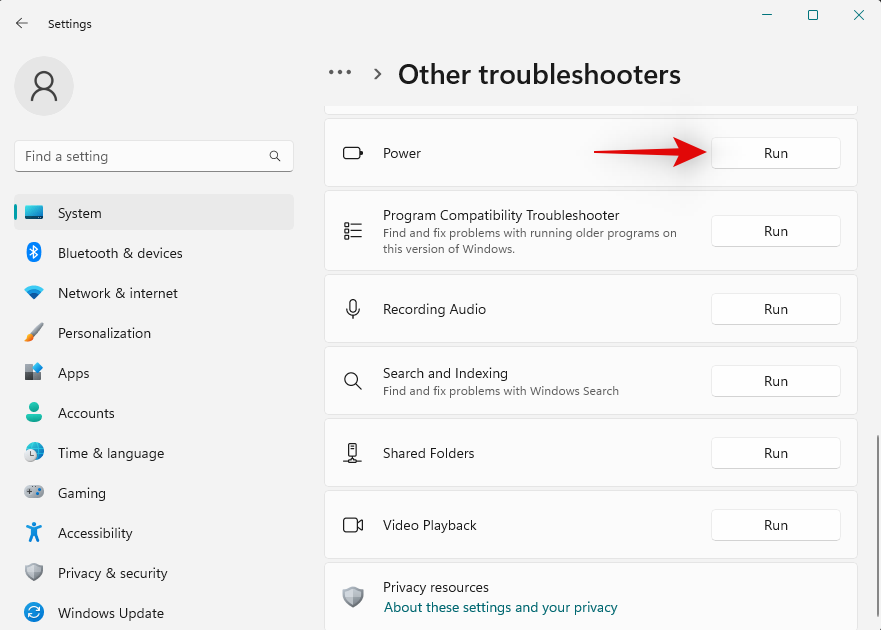
Task: Focus the Find a setting search box
Action: [154, 156]
